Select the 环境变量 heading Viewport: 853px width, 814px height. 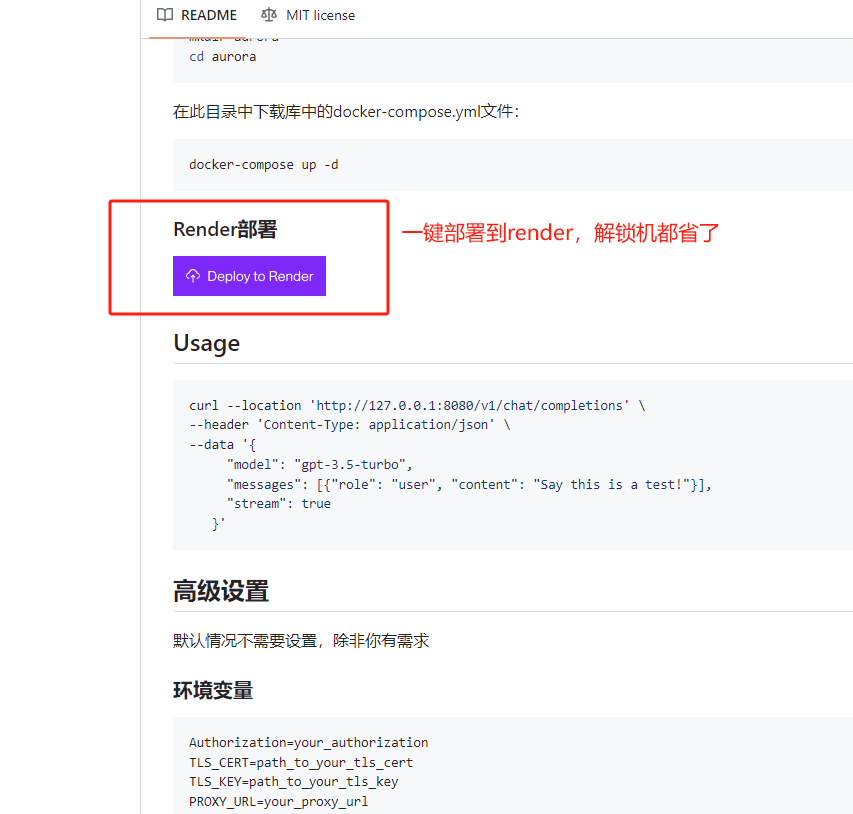coord(213,690)
